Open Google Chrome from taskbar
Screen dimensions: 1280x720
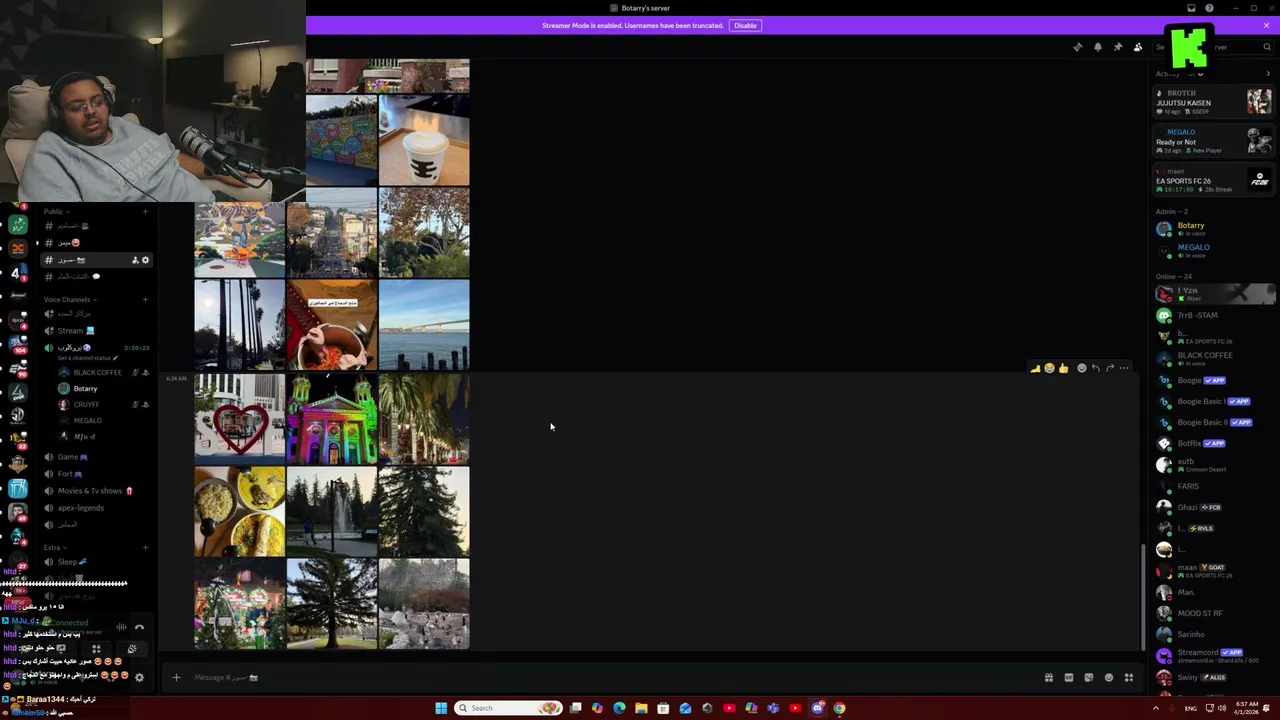click(839, 708)
